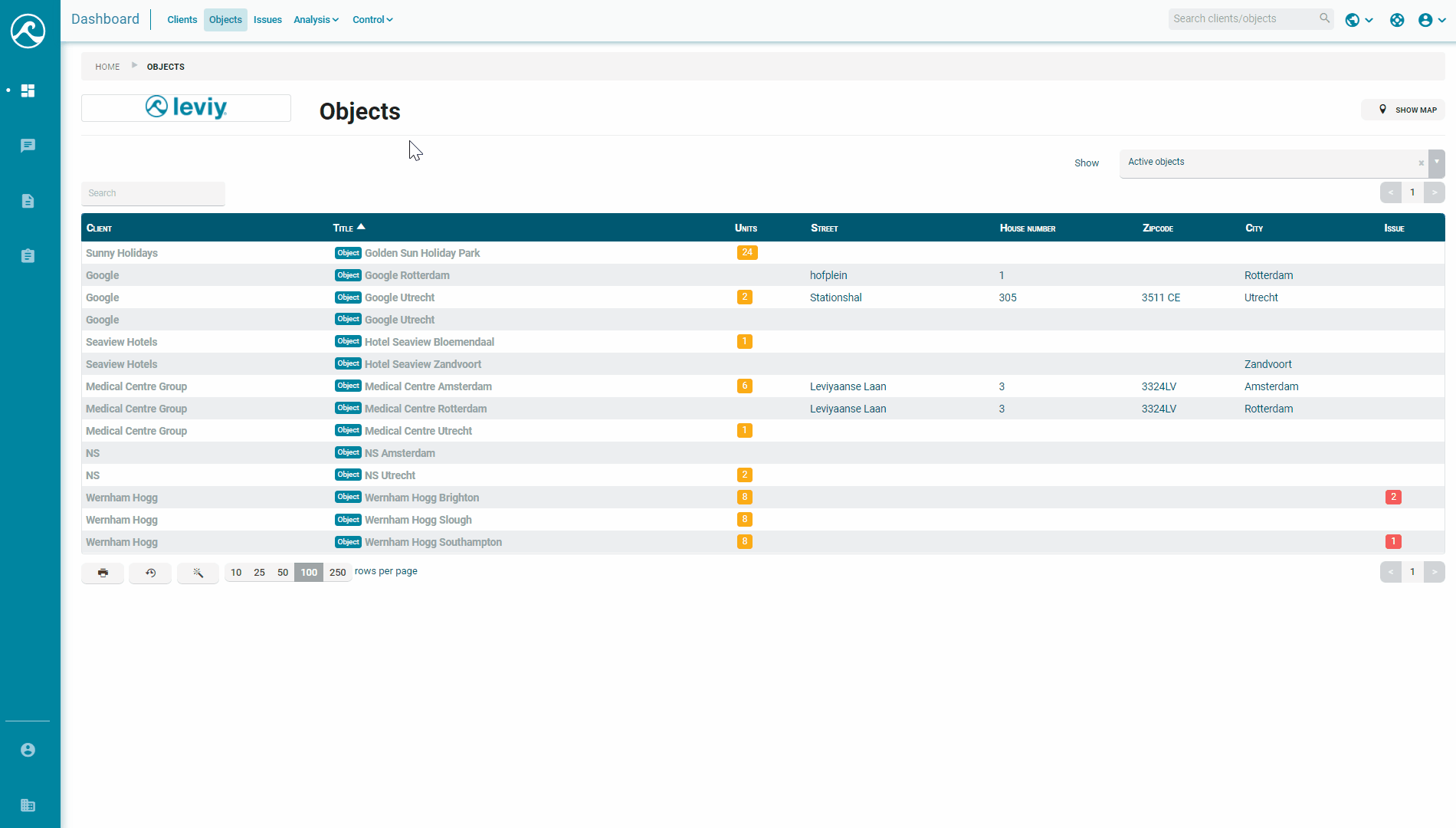Click the user profile icon near sidebar bottom
The width and height of the screenshot is (1456, 828).
click(x=28, y=750)
